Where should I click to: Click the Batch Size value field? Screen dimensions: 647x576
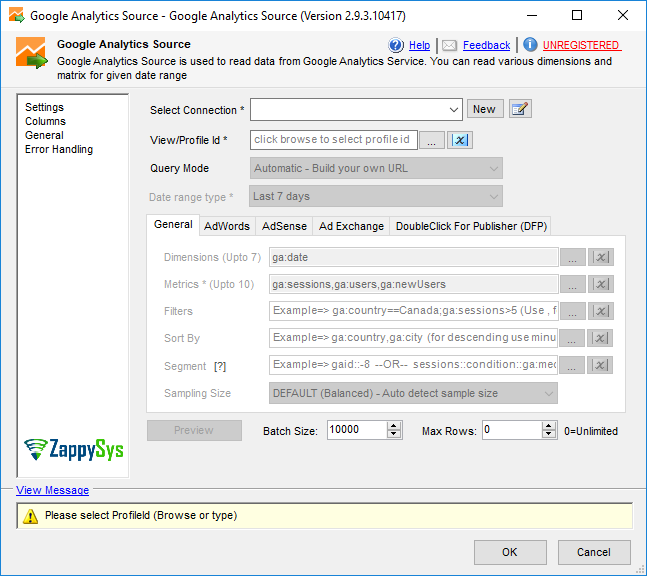(357, 430)
